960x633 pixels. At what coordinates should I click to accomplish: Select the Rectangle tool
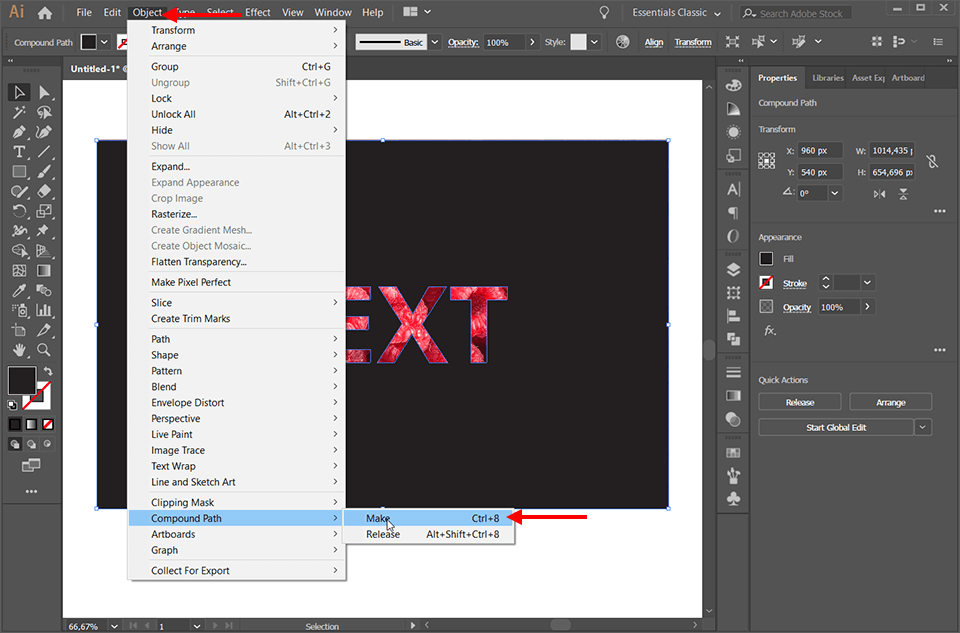(18, 170)
